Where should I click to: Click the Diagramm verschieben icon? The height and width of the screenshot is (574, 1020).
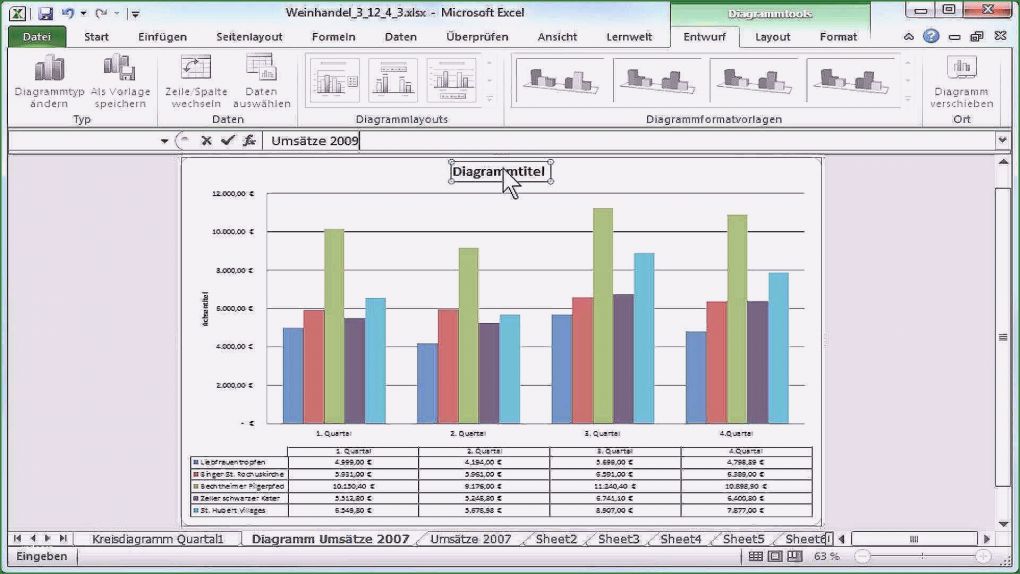point(961,69)
